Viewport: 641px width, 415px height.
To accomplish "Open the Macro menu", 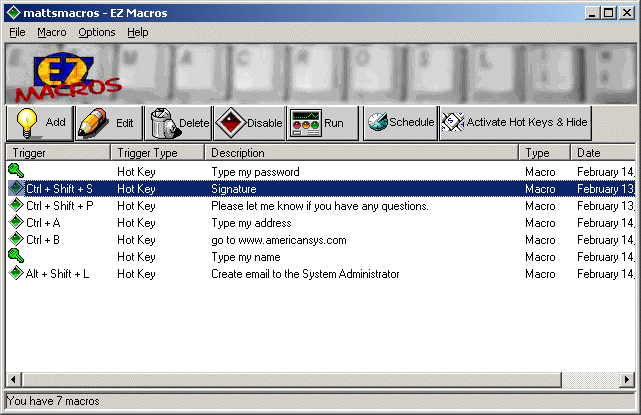I will point(52,32).
